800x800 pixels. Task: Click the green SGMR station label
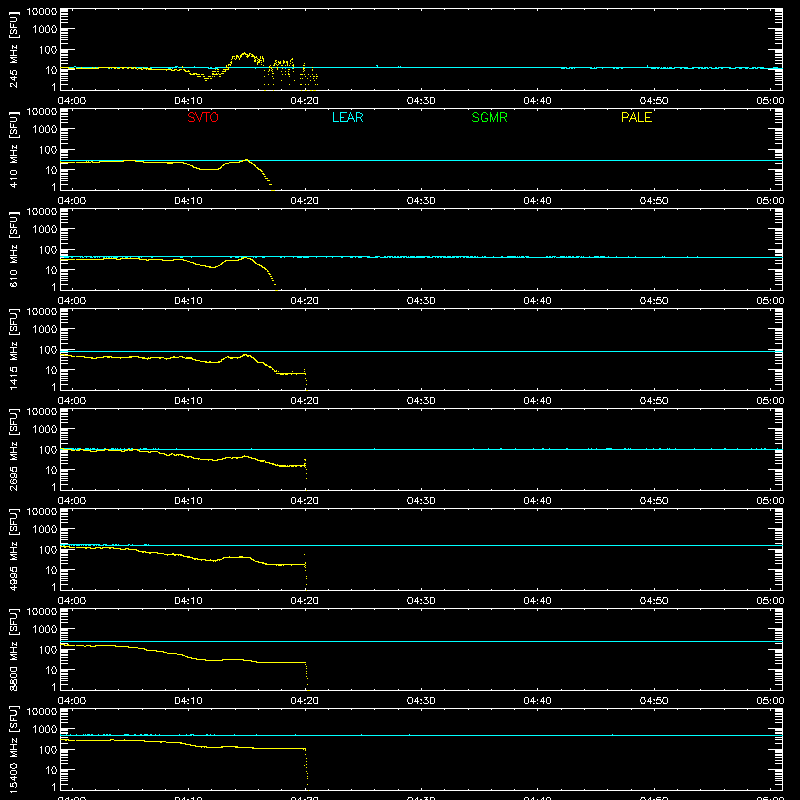pyautogui.click(x=489, y=117)
